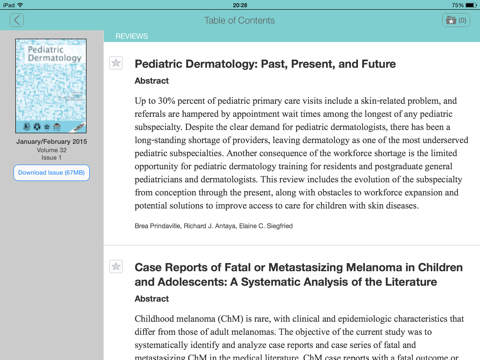Tap the Abstract heading of the melanoma article
Viewport: 480px width, 360px height.
coord(152,299)
